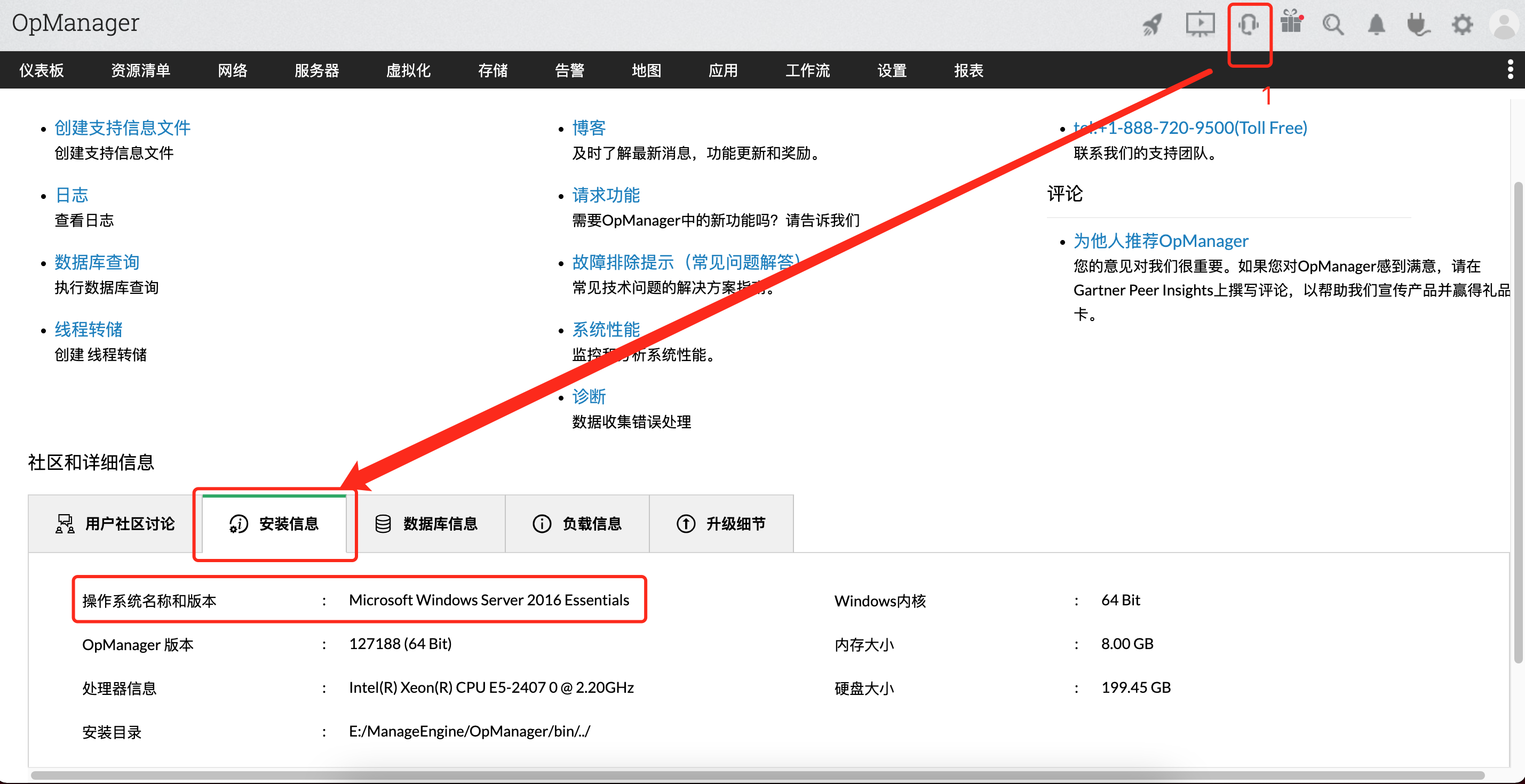Open the 博客 link
This screenshot has width=1525, height=784.
click(x=589, y=128)
